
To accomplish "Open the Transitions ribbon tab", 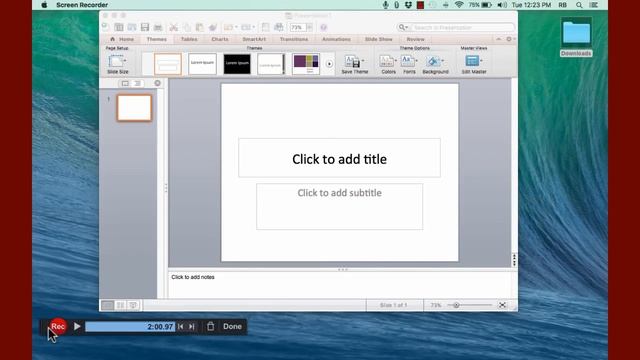I will [x=294, y=39].
